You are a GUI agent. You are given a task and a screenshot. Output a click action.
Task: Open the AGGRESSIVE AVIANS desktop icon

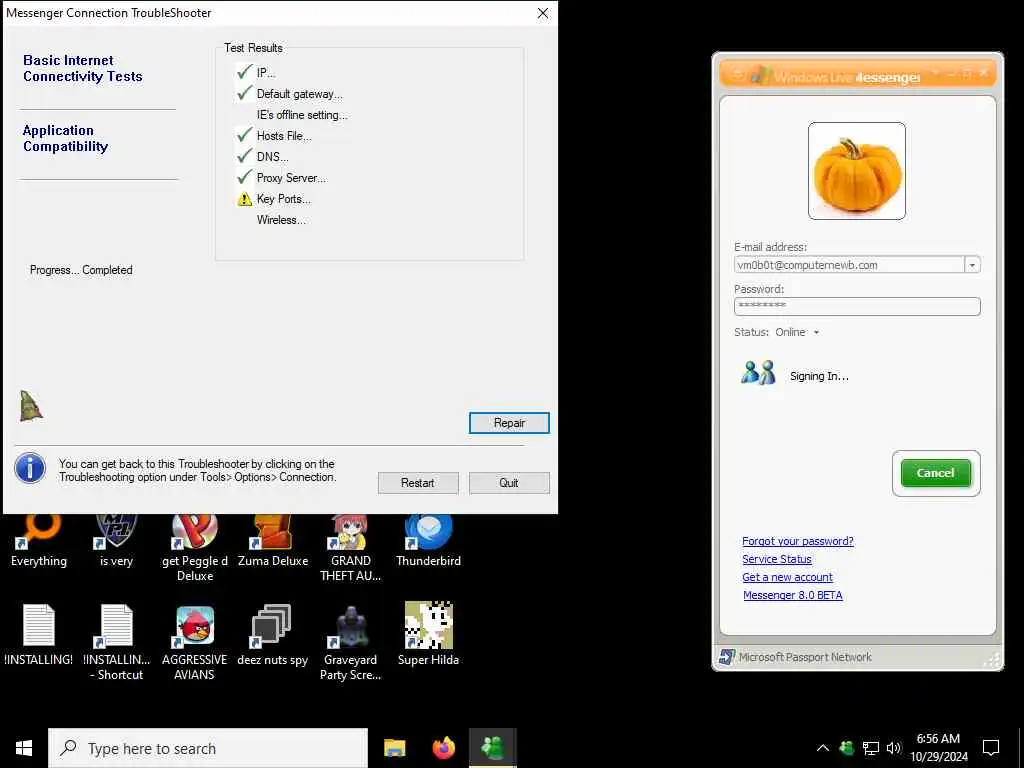(x=195, y=642)
